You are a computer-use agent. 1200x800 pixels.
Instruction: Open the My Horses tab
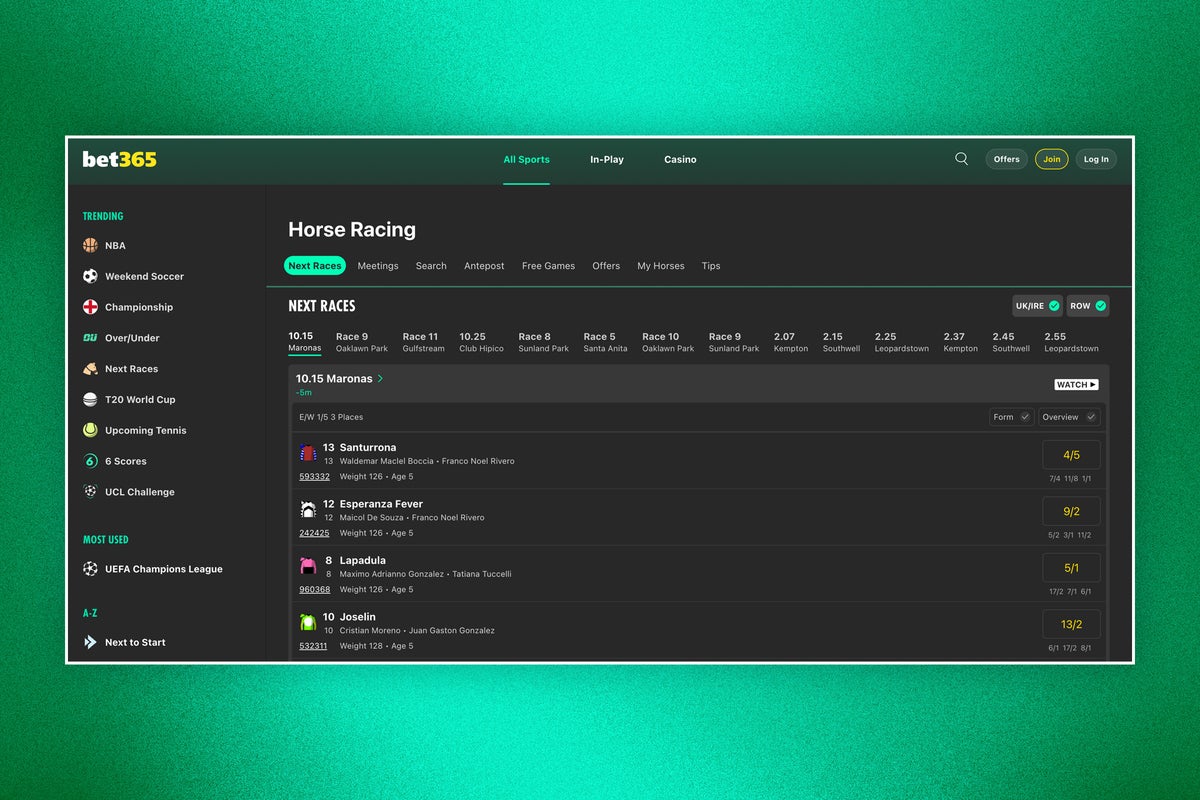660,266
